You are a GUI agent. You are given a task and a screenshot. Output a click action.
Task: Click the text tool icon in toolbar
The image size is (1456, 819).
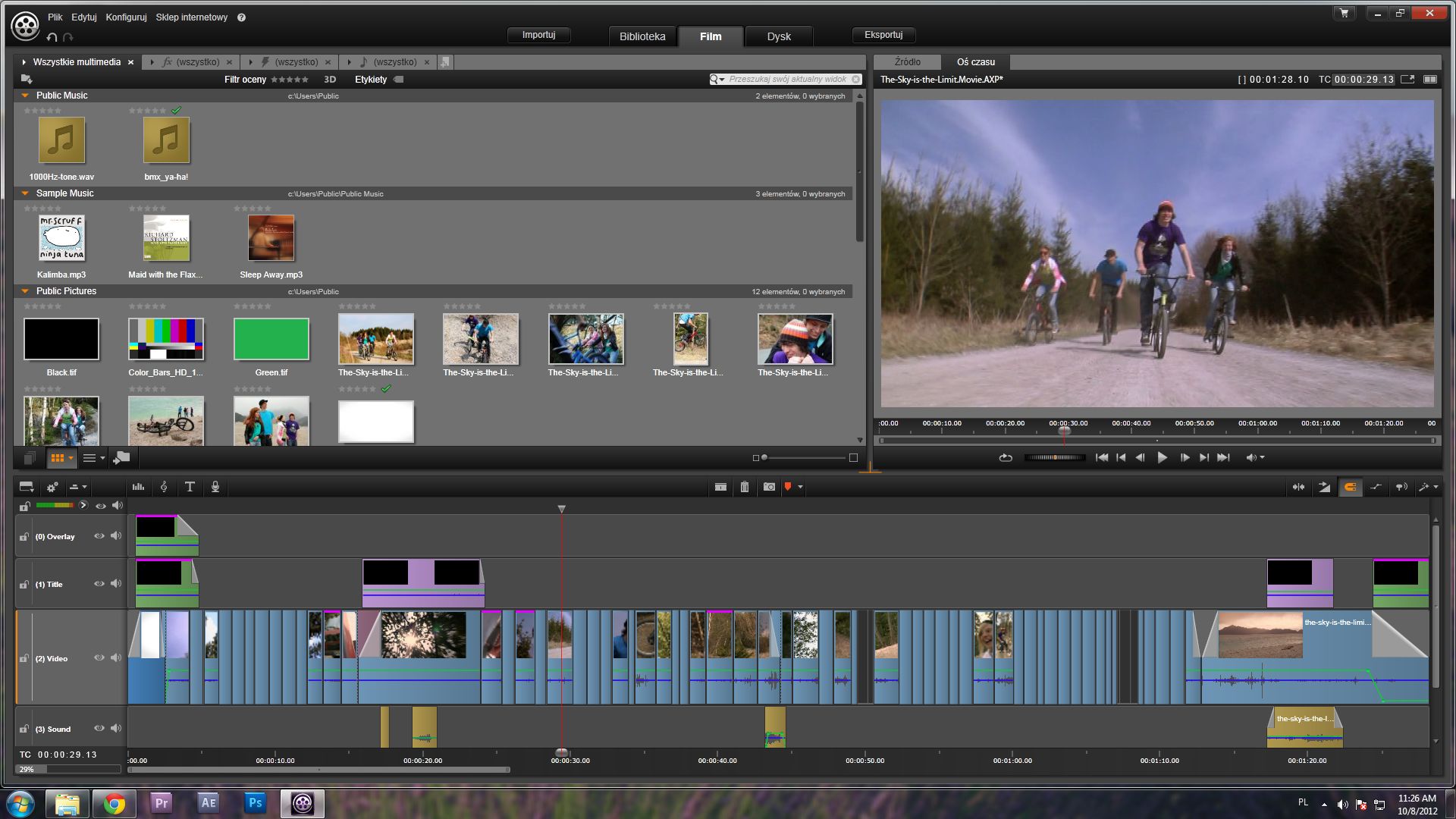[x=190, y=487]
